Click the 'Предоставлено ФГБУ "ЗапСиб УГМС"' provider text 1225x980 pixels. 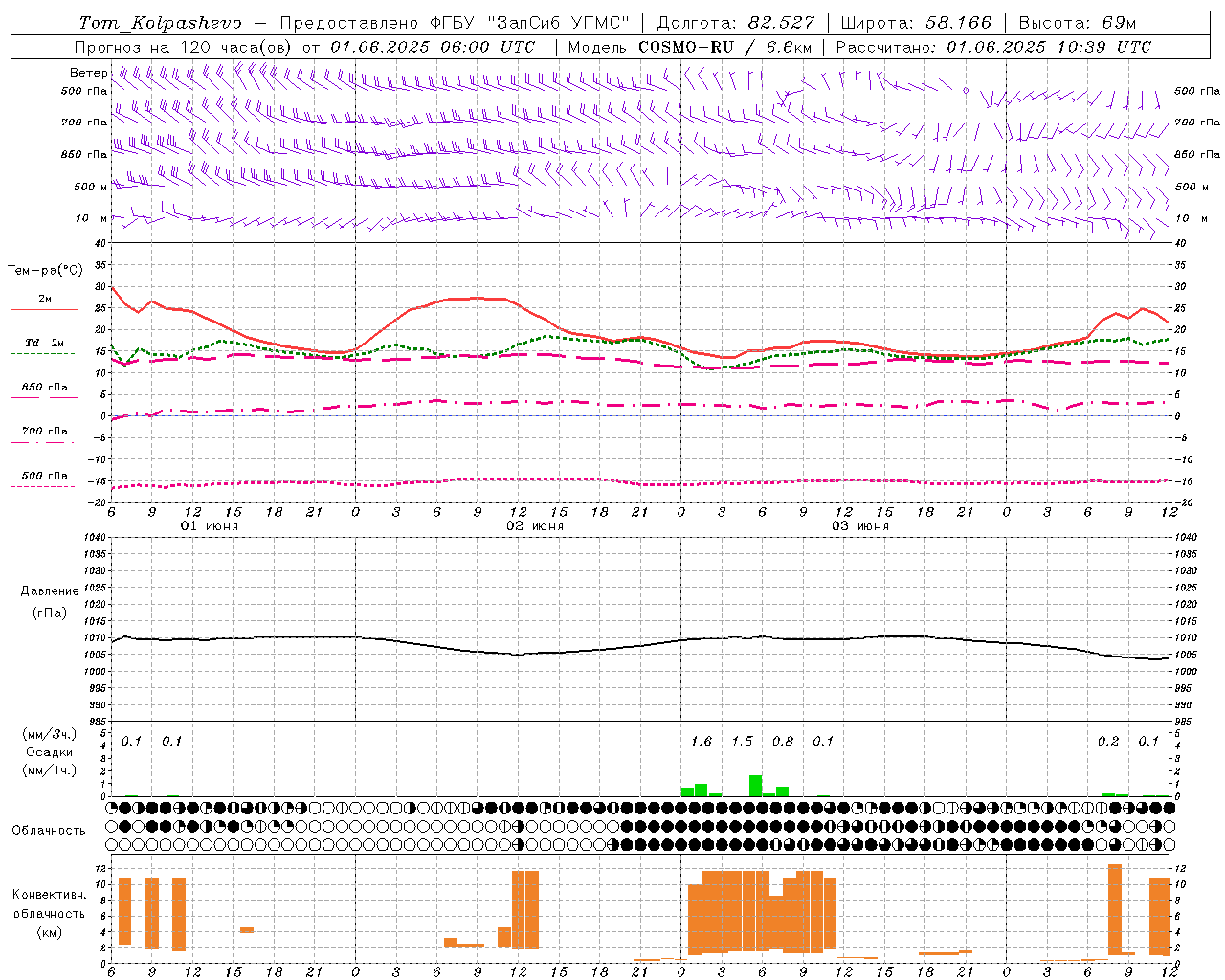point(455,23)
